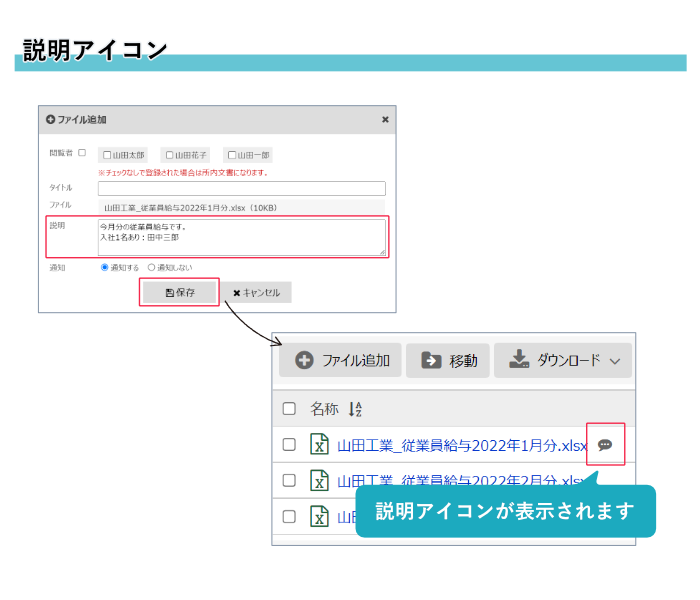Click into the タイトル input field
The image size is (700, 600).
(x=241, y=188)
